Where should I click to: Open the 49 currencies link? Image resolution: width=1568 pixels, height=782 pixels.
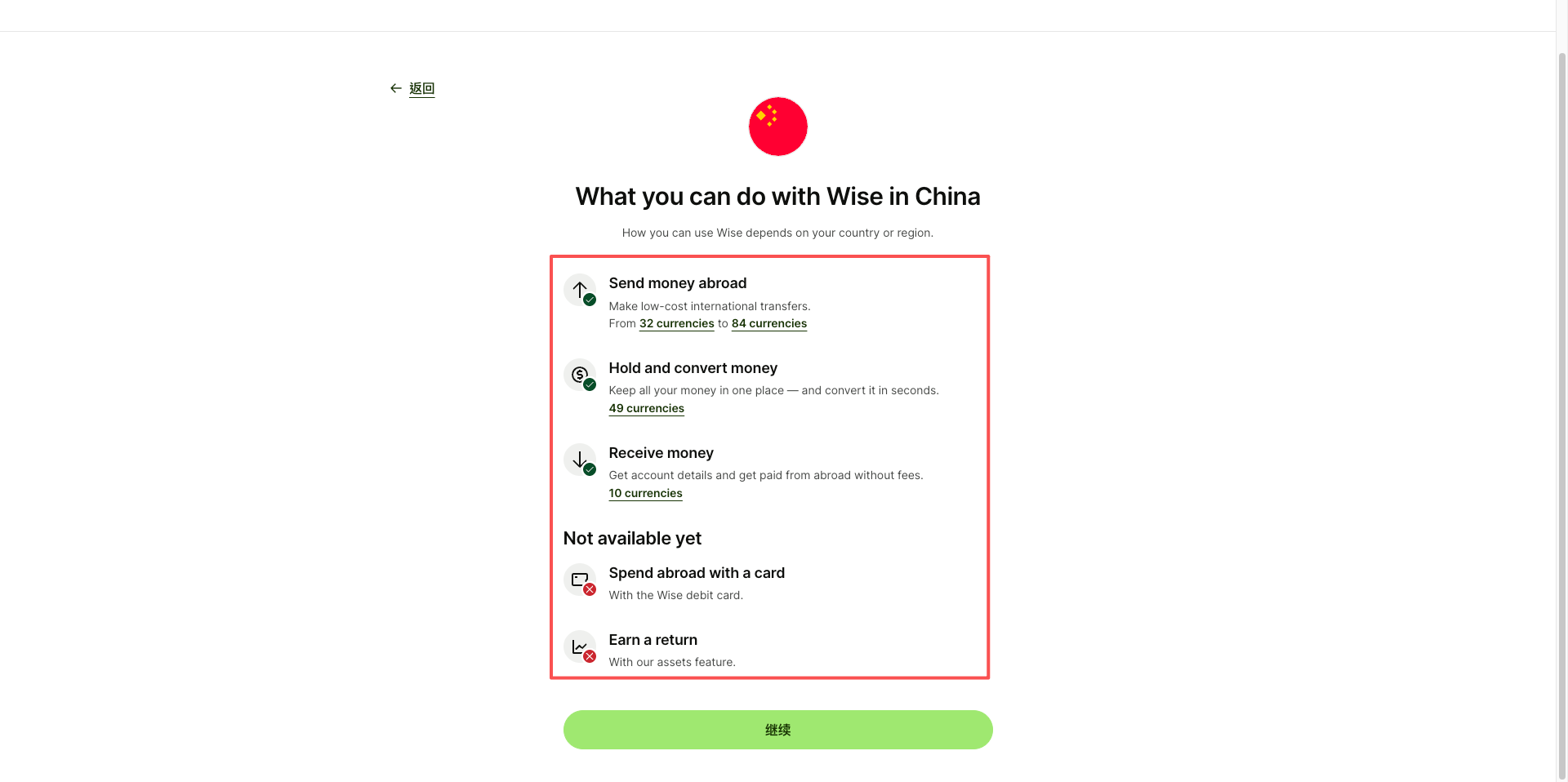click(x=646, y=409)
